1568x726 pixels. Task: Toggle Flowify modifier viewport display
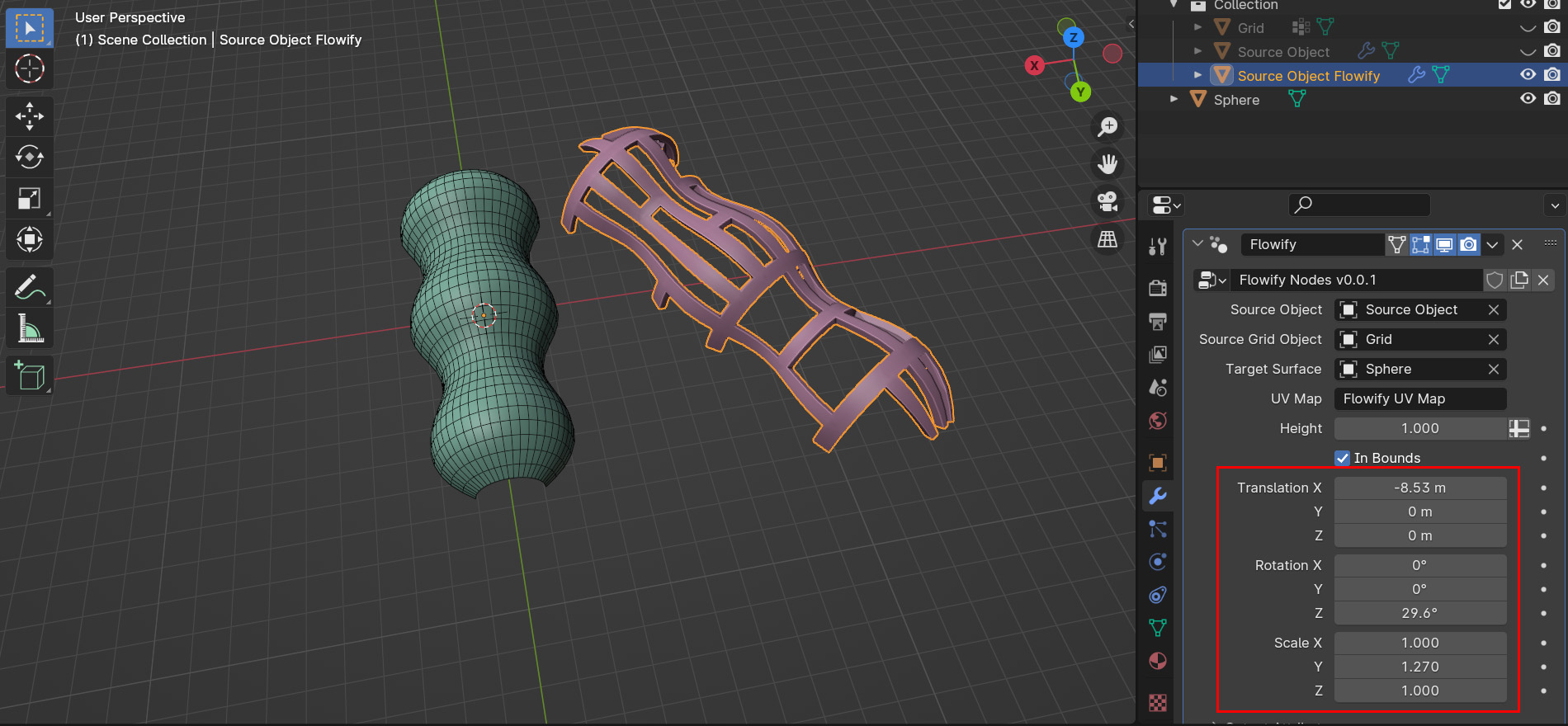pos(1444,244)
